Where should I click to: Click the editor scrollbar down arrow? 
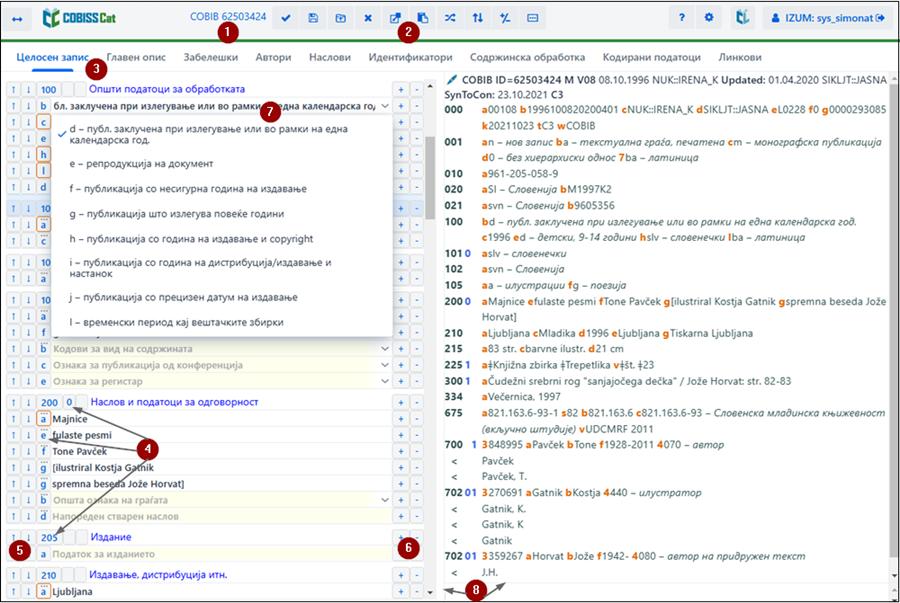(430, 592)
